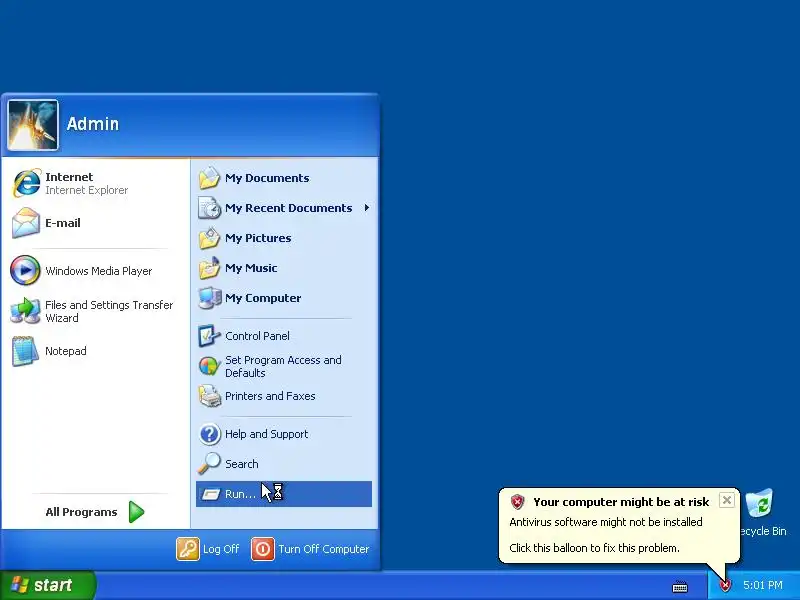
Task: Click the My Pictures folder icon
Action: [x=209, y=238]
